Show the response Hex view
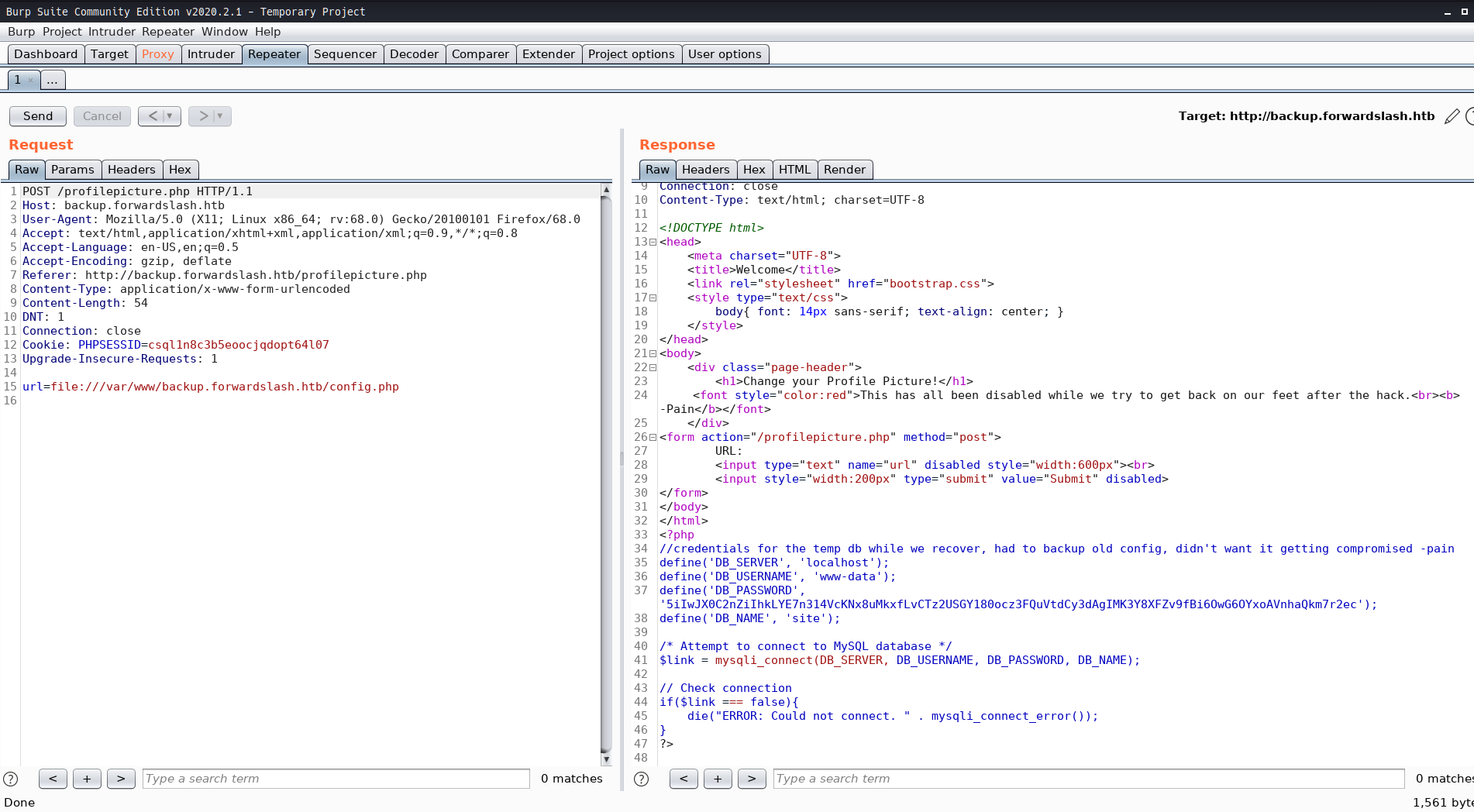Screen dimensions: 1474x812 coord(754,170)
